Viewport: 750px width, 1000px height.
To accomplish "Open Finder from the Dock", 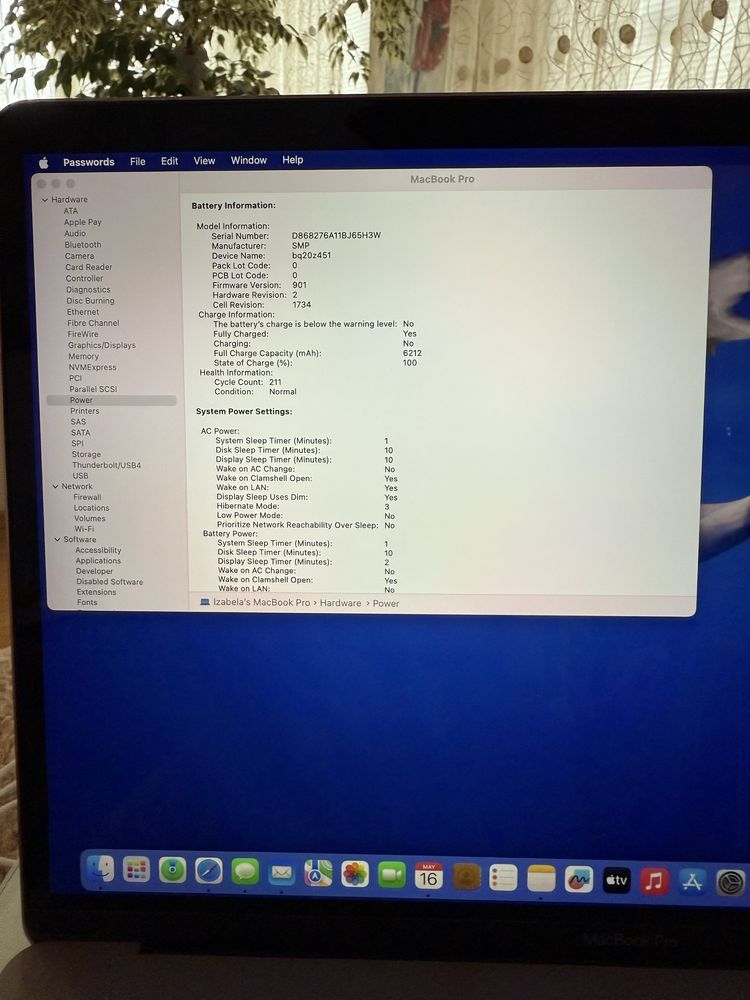I will (x=100, y=869).
